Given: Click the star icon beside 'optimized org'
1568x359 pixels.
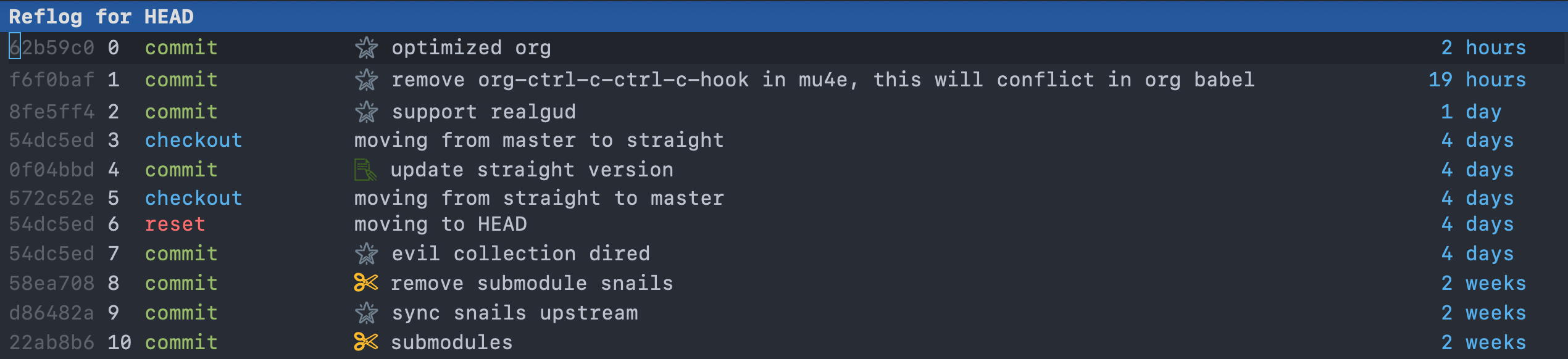Looking at the screenshot, I should click(367, 47).
